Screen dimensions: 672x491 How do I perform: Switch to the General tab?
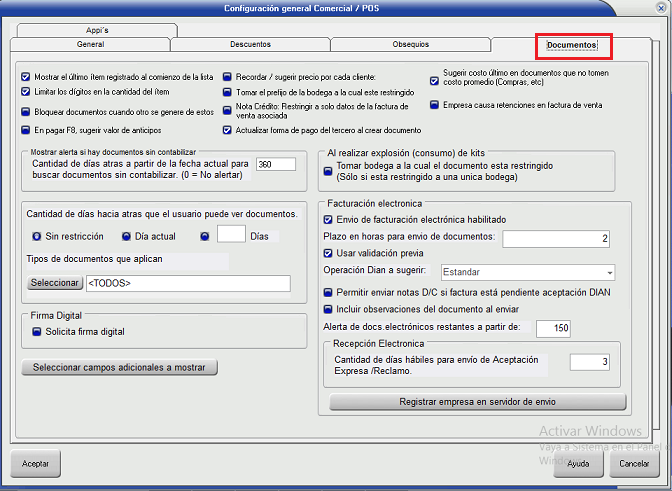90,45
